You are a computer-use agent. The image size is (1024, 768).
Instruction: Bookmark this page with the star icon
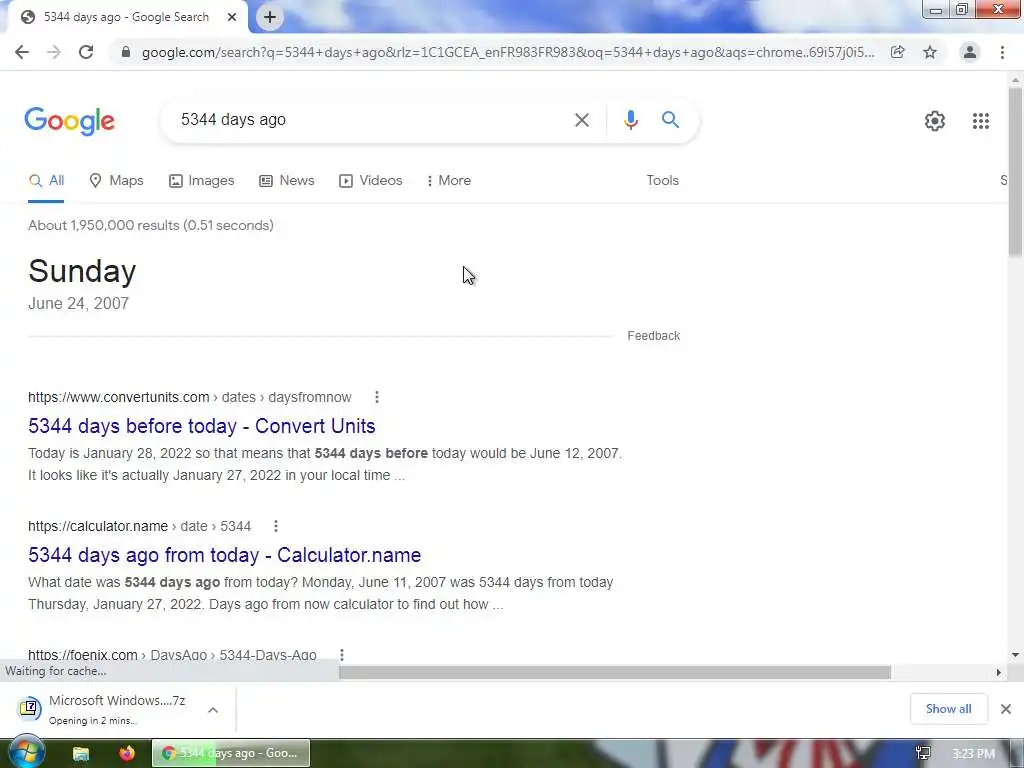[x=930, y=52]
